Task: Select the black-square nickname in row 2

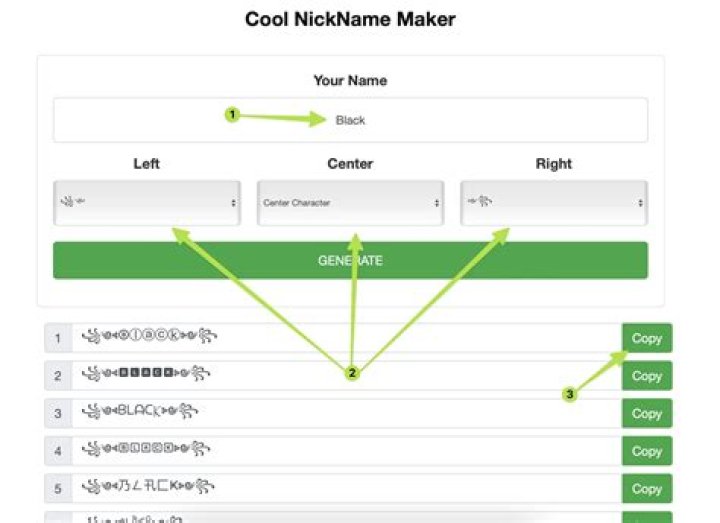Action: pos(146,373)
